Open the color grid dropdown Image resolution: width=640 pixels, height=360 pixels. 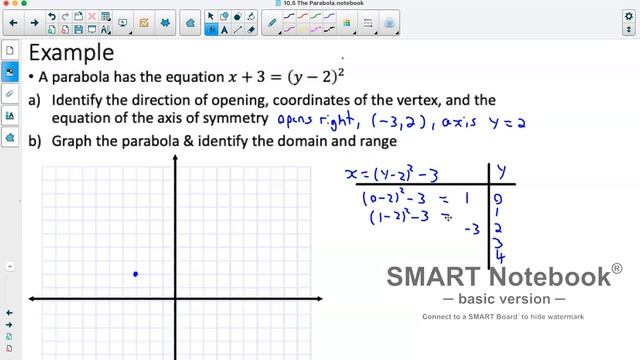tap(347, 23)
